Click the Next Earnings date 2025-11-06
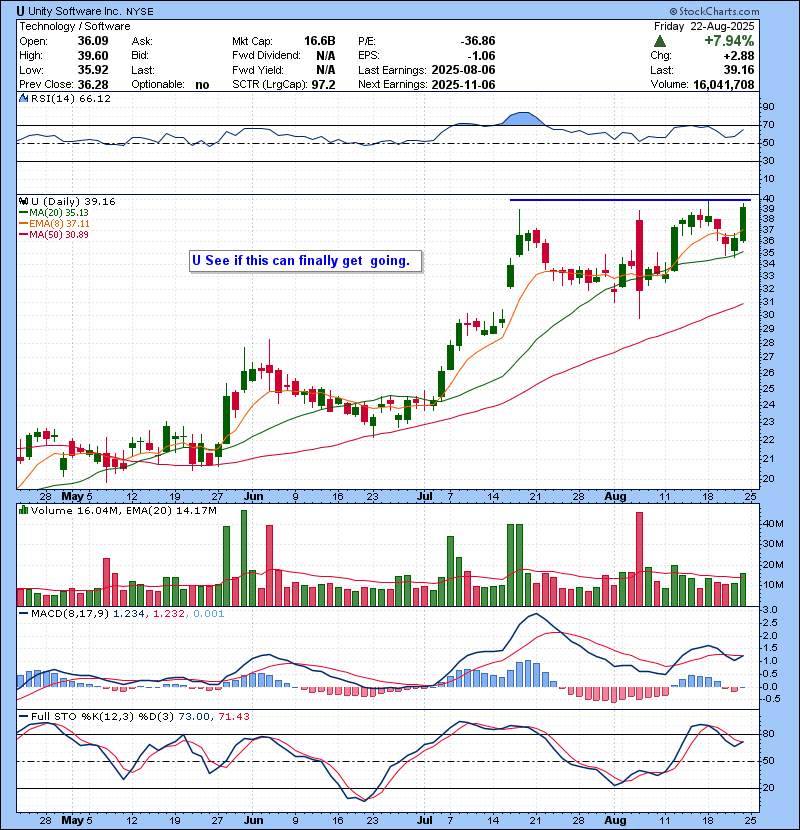This screenshot has width=800, height=830. (464, 84)
